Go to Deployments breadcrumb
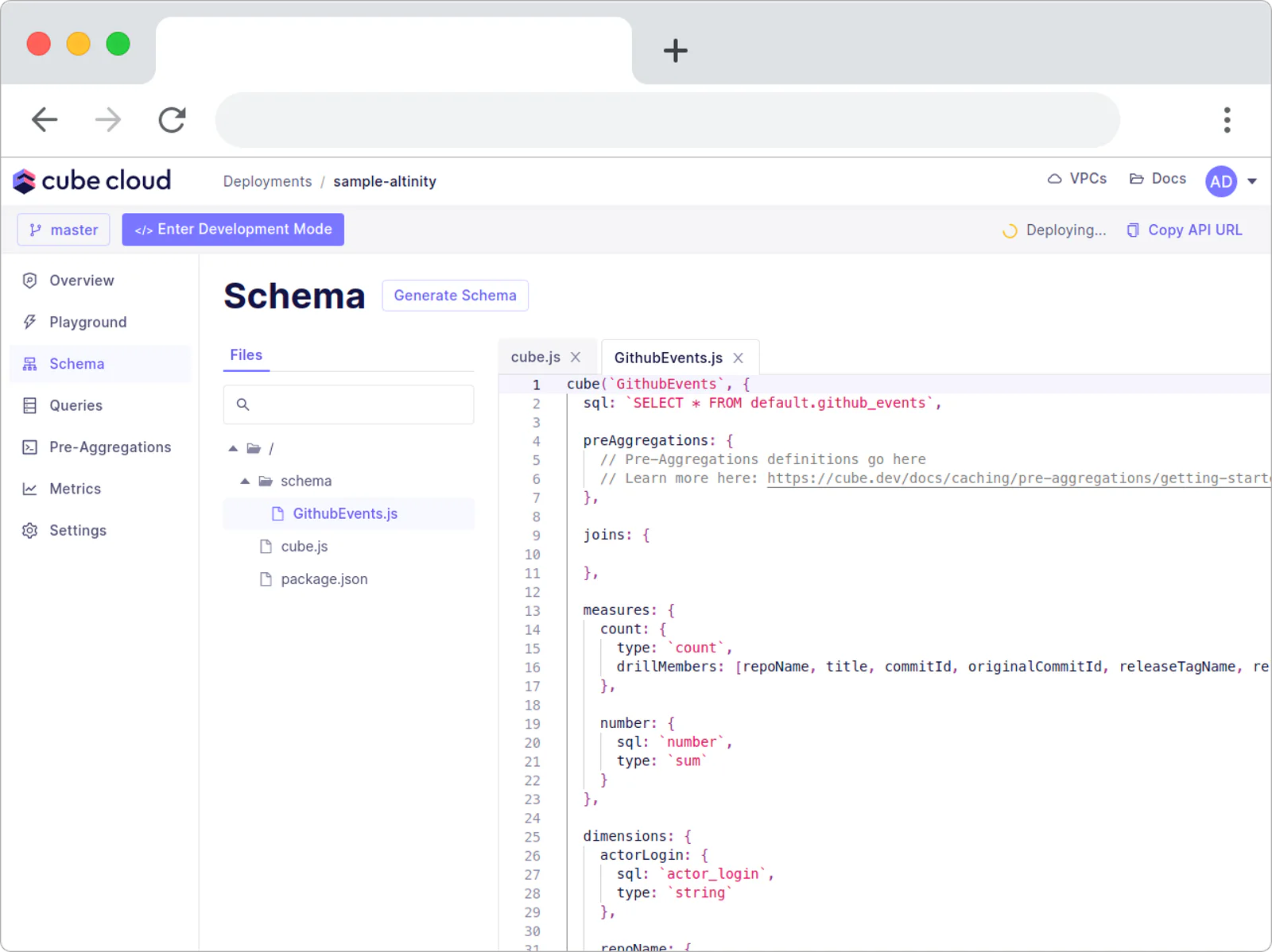 coord(267,181)
